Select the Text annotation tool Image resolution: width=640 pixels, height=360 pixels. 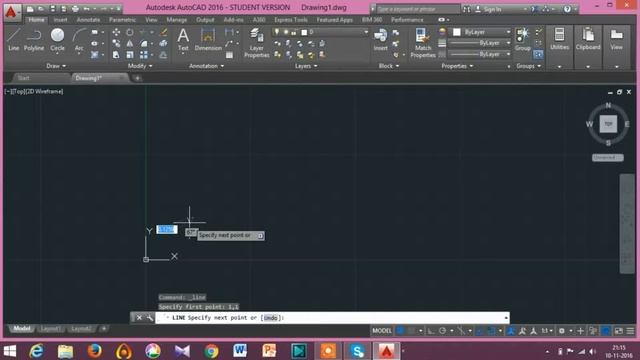tap(183, 40)
